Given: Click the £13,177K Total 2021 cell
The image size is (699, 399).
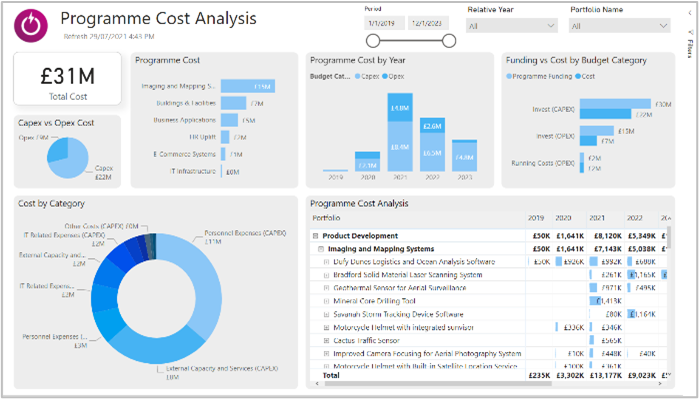Looking at the screenshot, I should [604, 375].
